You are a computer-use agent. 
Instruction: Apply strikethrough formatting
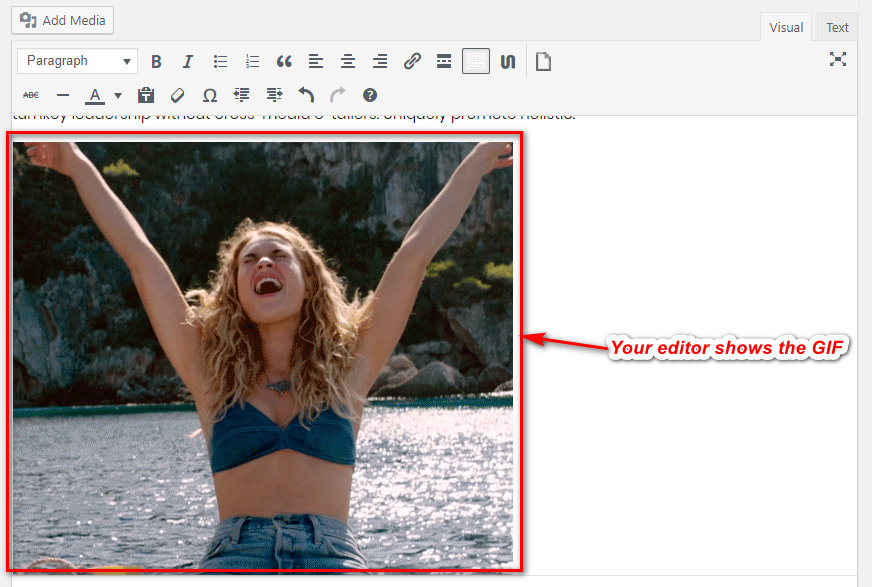pos(31,95)
